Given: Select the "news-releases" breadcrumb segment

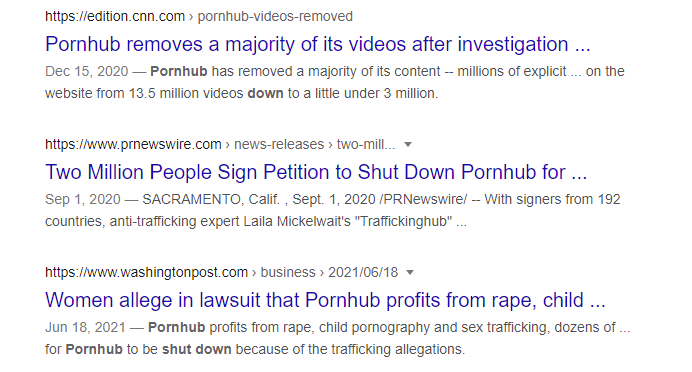Looking at the screenshot, I should pyautogui.click(x=279, y=144).
